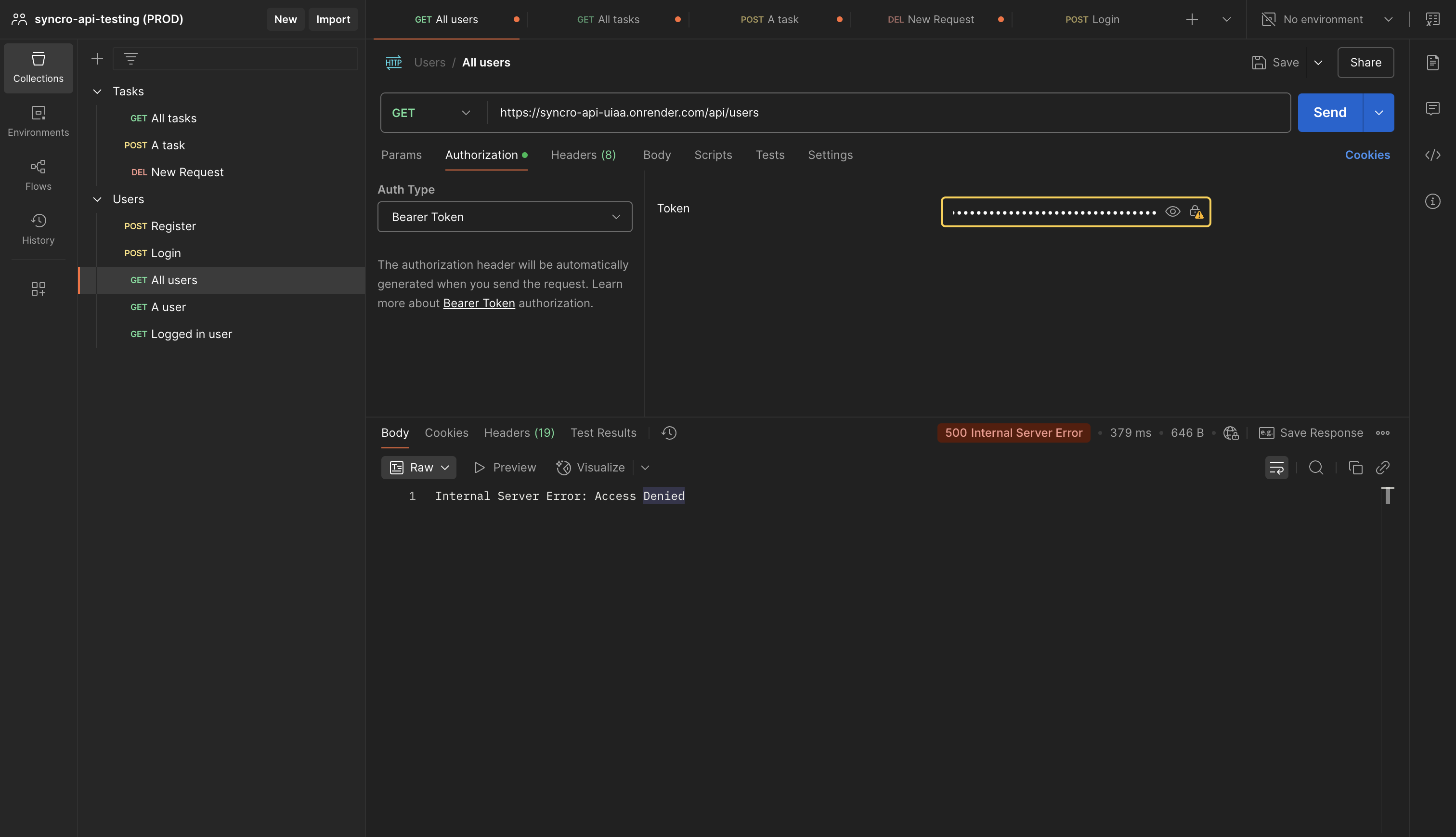Open the No environment selector
This screenshot has width=1456, height=837.
[1326, 20]
